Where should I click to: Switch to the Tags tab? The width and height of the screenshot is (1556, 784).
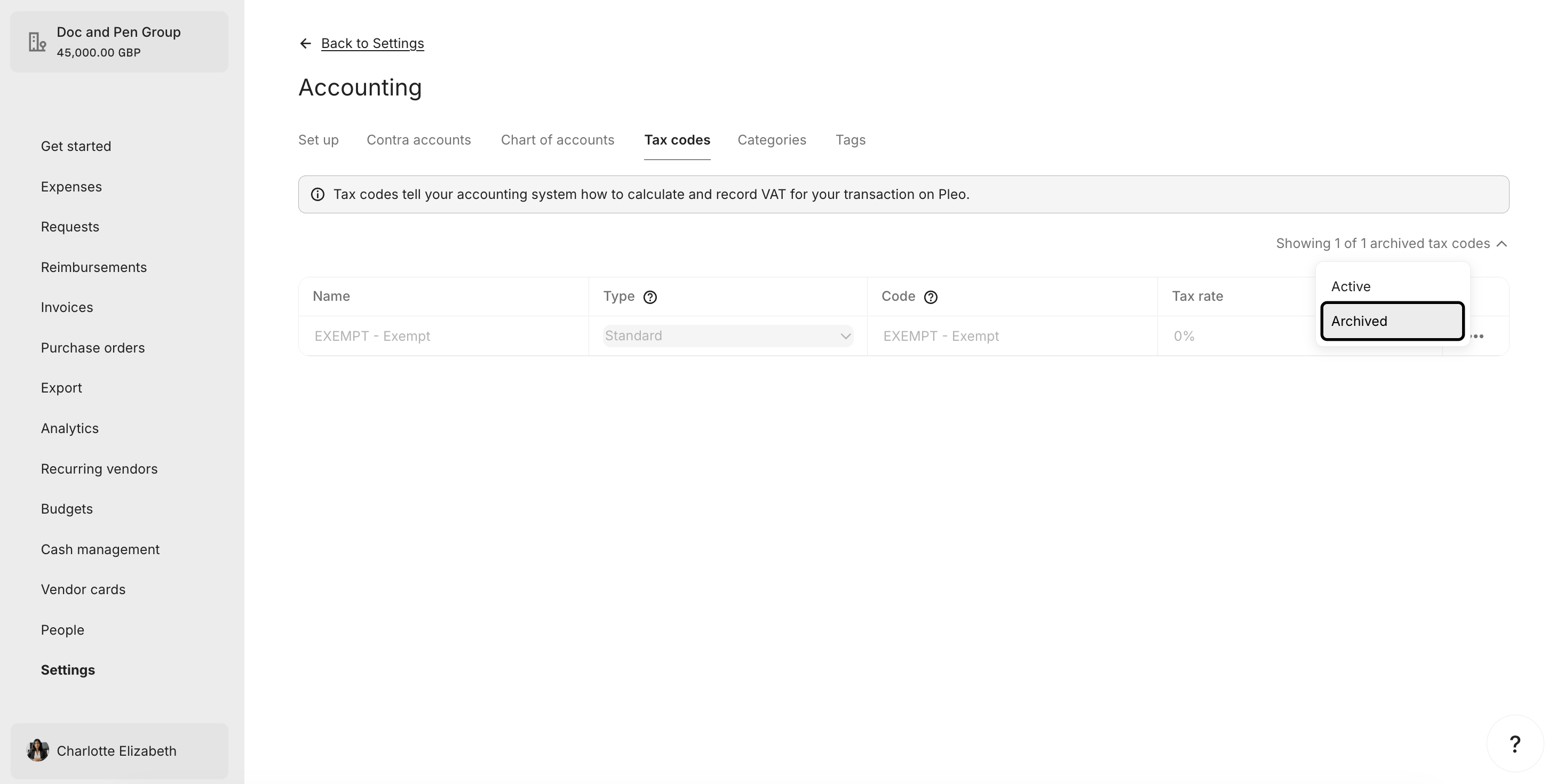[x=851, y=140]
